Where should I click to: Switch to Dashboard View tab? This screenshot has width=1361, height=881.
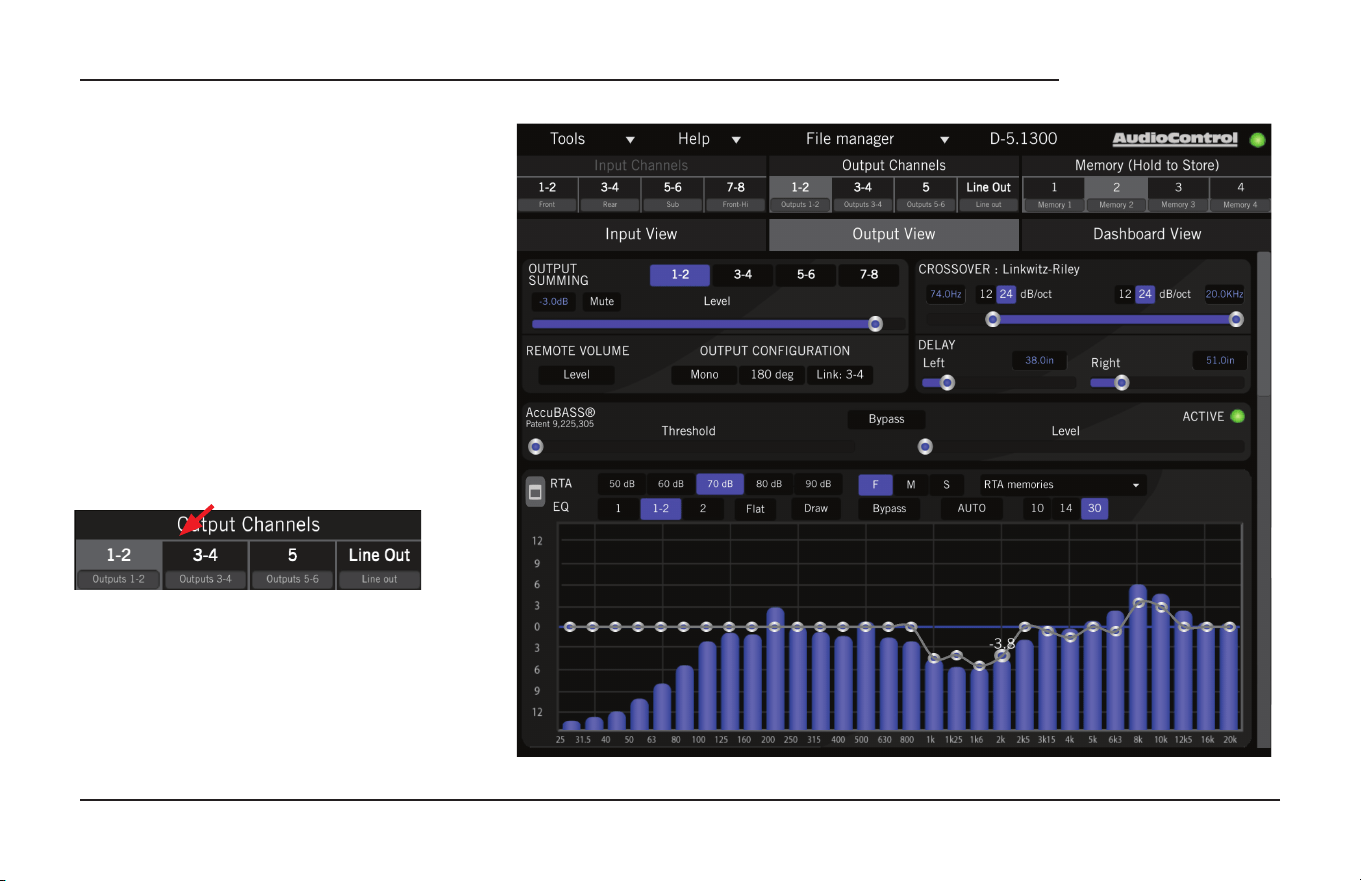(1146, 234)
